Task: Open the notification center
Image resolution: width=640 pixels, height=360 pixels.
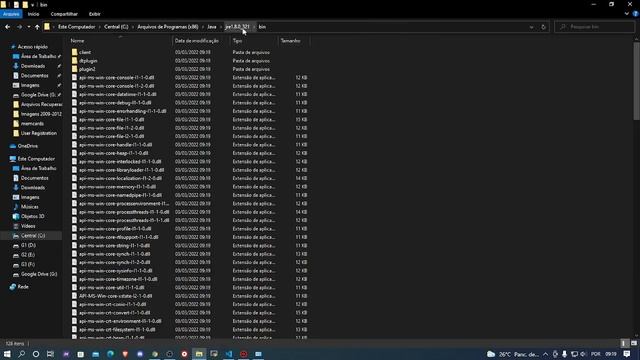Action: click(x=627, y=354)
